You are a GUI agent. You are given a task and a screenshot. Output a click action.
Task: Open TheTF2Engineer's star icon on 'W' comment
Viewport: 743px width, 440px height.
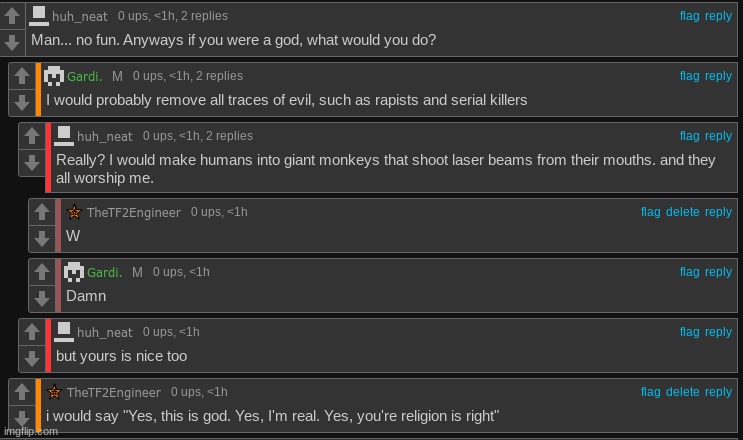point(74,212)
